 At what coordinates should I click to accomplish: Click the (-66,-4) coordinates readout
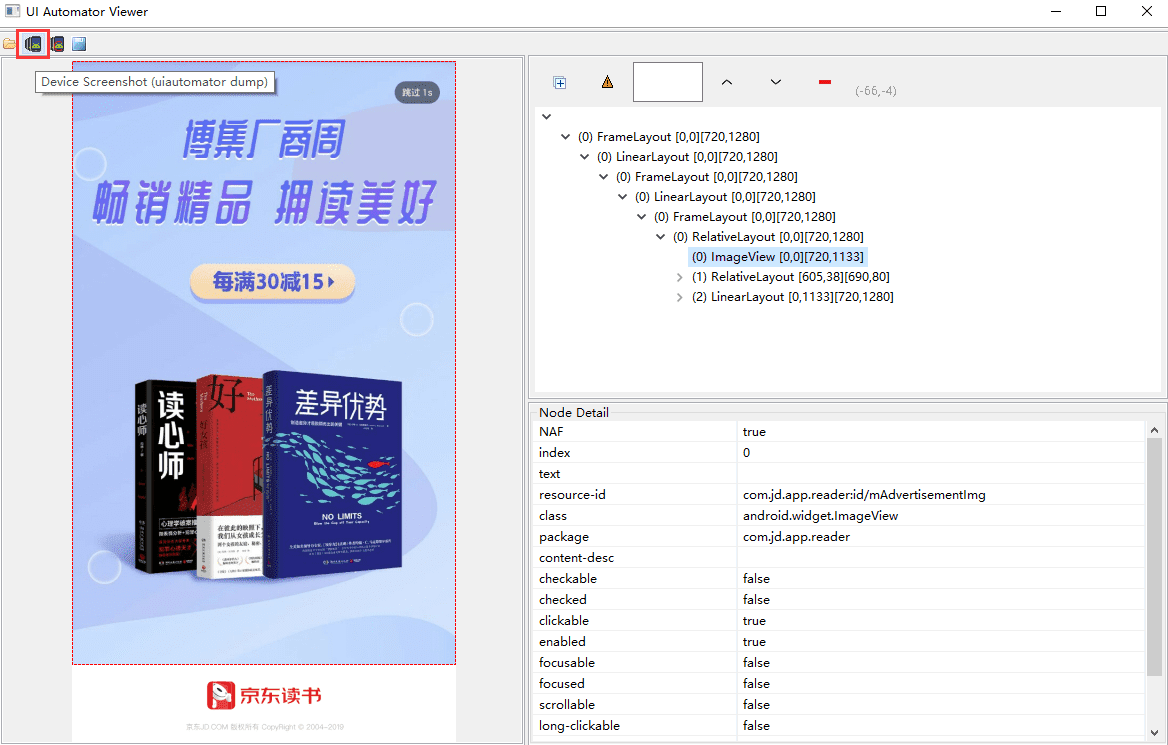point(876,91)
